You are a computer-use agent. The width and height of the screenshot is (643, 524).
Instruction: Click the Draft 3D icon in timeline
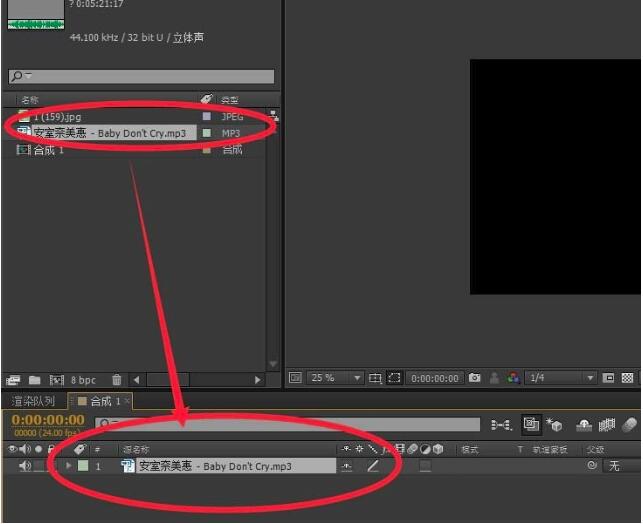point(554,425)
